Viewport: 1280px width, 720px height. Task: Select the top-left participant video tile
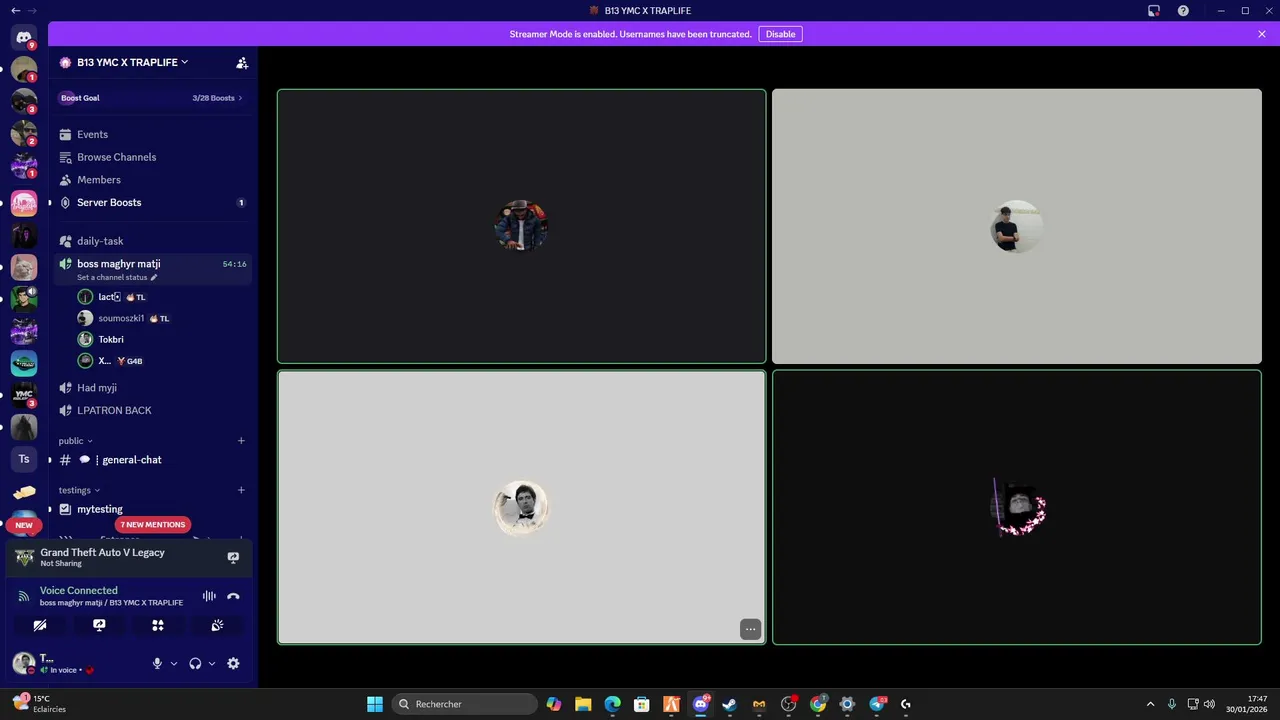click(522, 226)
